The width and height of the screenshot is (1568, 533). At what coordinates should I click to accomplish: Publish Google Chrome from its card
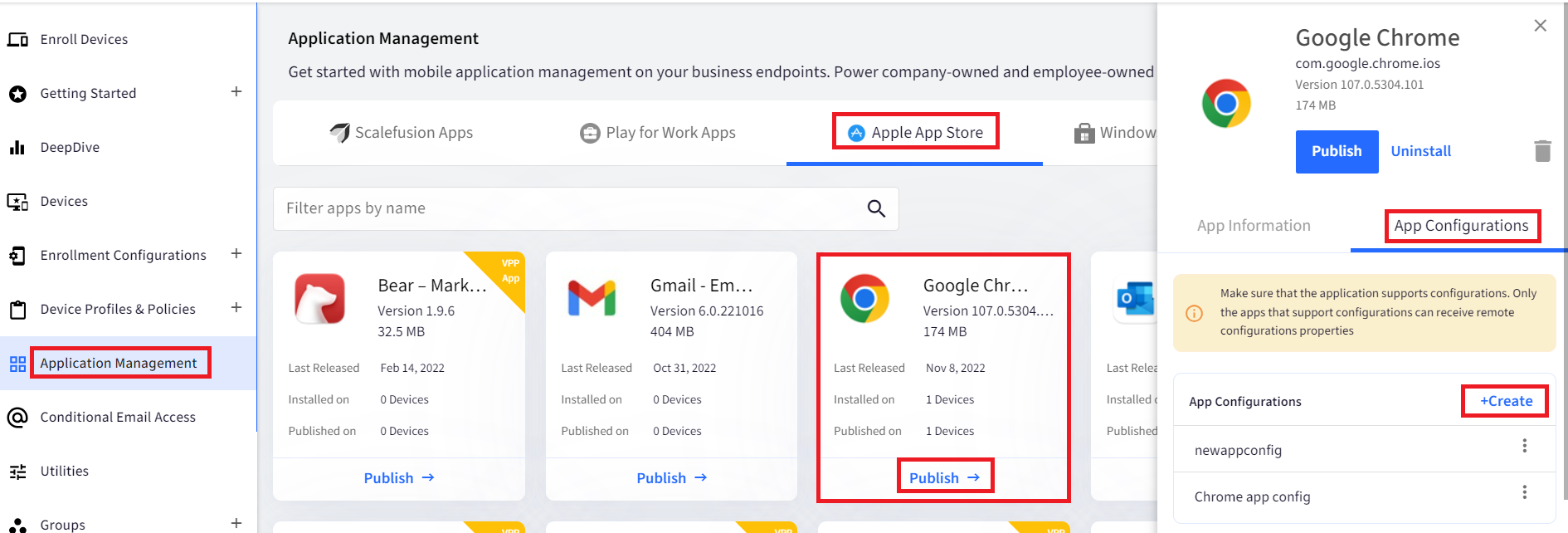coord(945,478)
